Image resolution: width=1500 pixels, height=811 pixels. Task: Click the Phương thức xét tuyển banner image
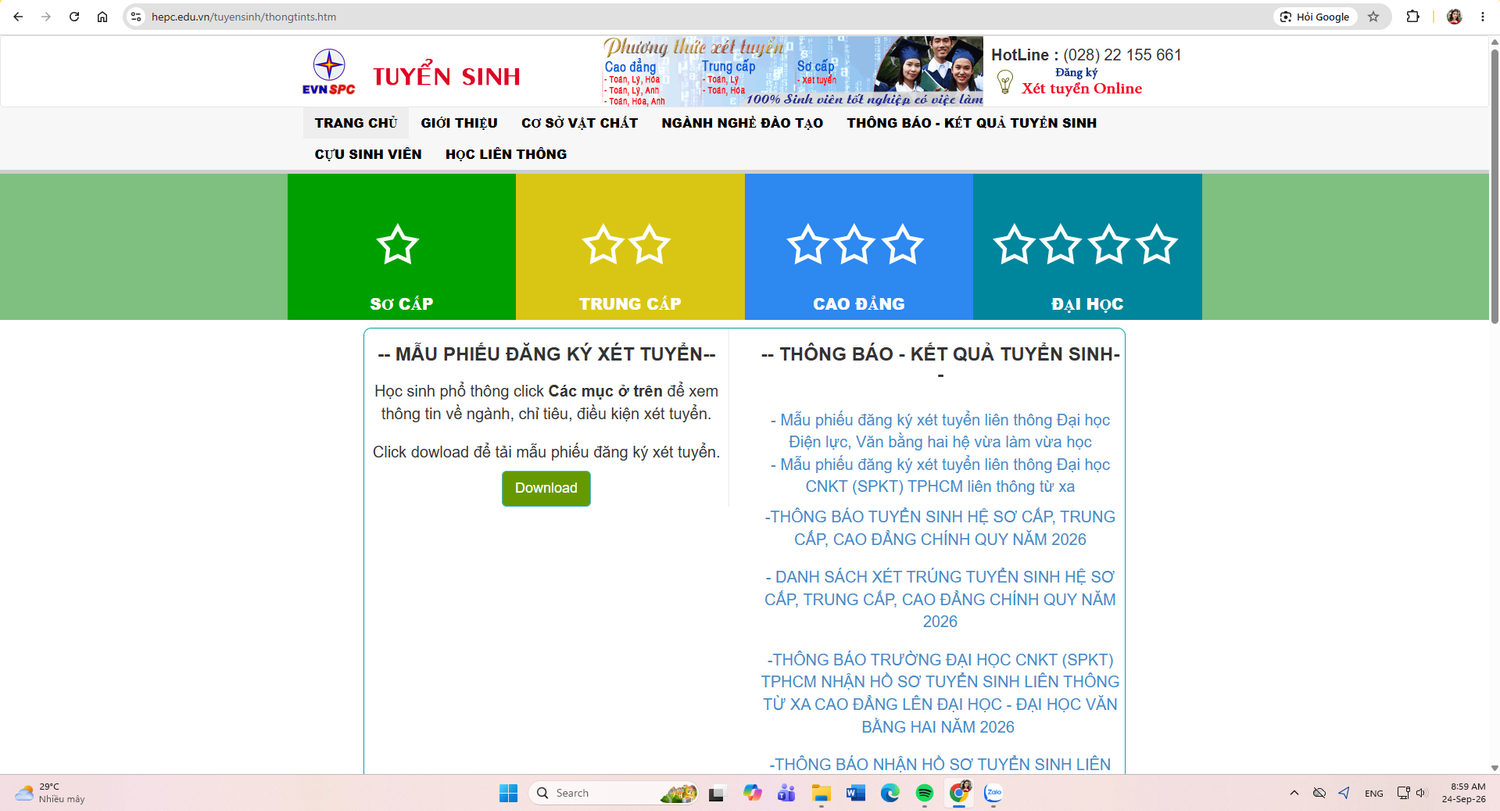click(793, 71)
